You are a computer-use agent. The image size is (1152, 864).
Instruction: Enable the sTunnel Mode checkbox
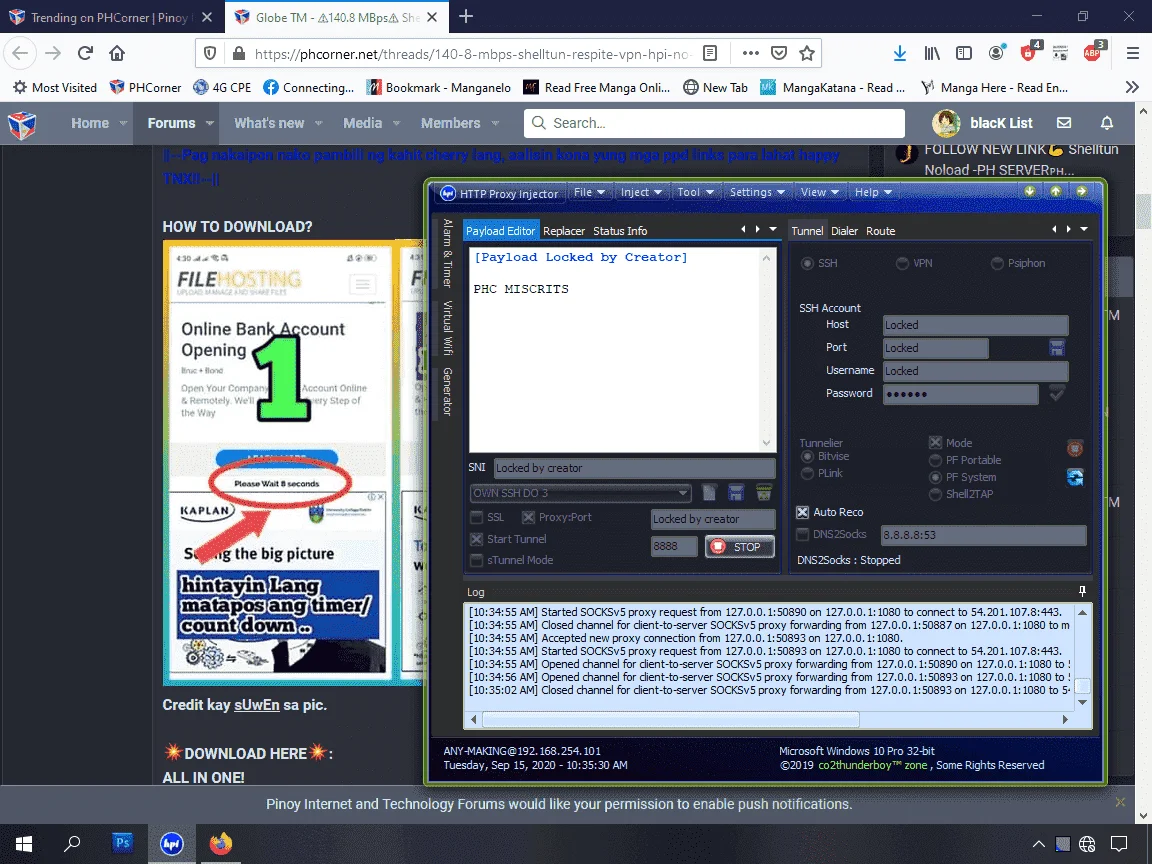pyautogui.click(x=477, y=561)
